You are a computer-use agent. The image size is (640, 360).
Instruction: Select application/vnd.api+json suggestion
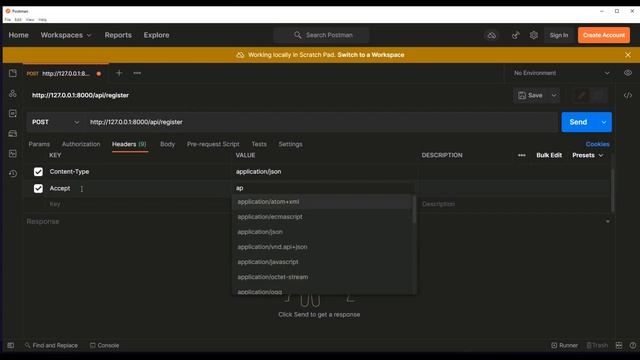tap(322, 247)
